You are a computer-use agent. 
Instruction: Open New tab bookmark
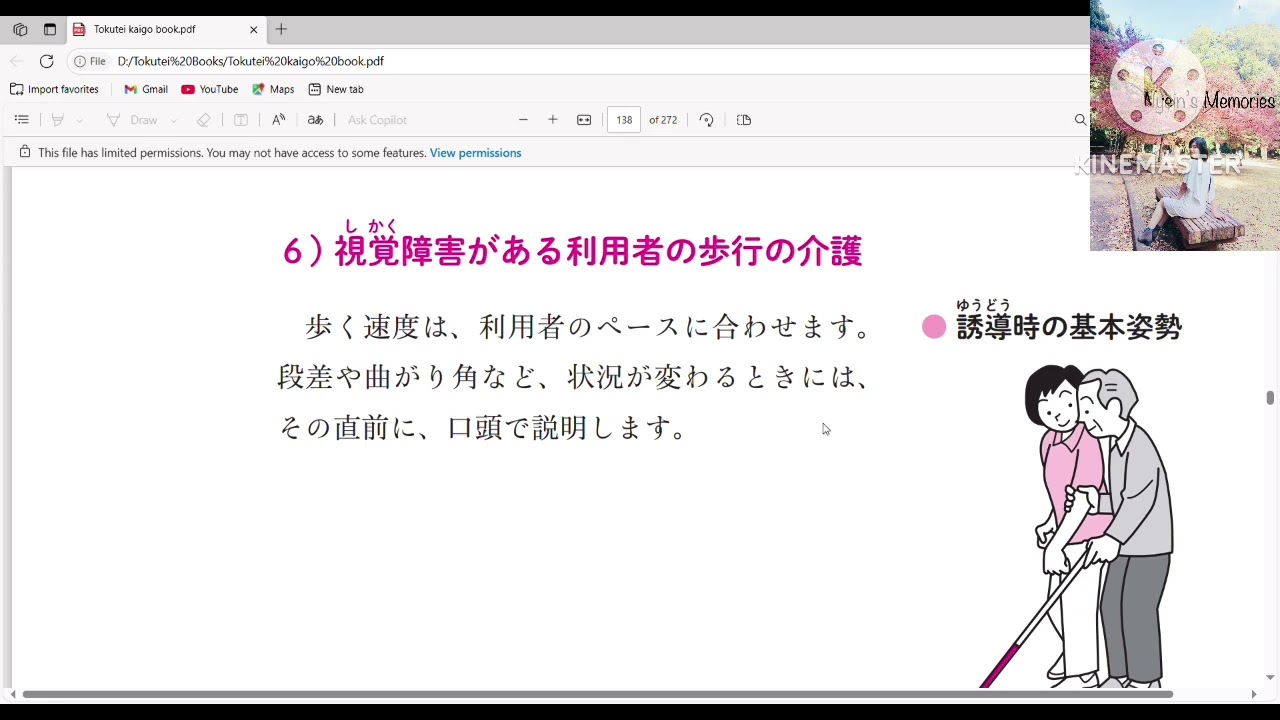pos(335,89)
